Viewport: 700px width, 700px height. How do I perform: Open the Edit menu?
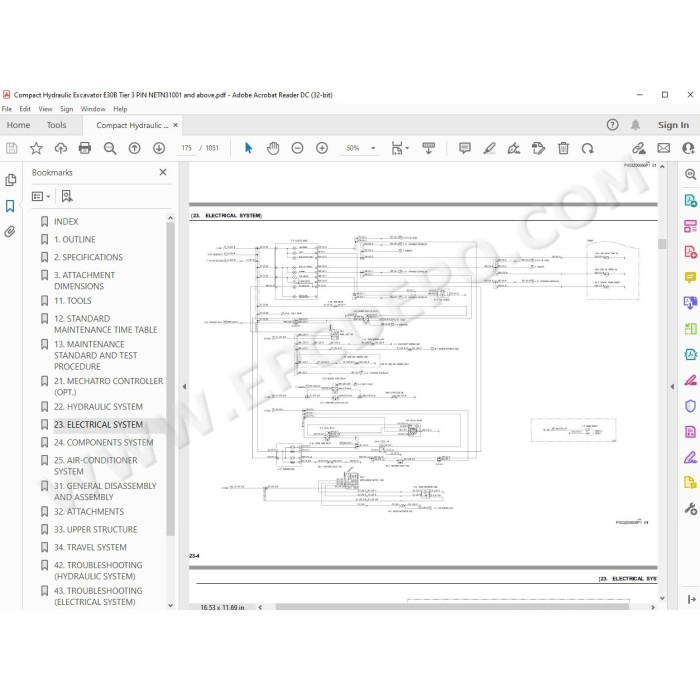click(25, 109)
